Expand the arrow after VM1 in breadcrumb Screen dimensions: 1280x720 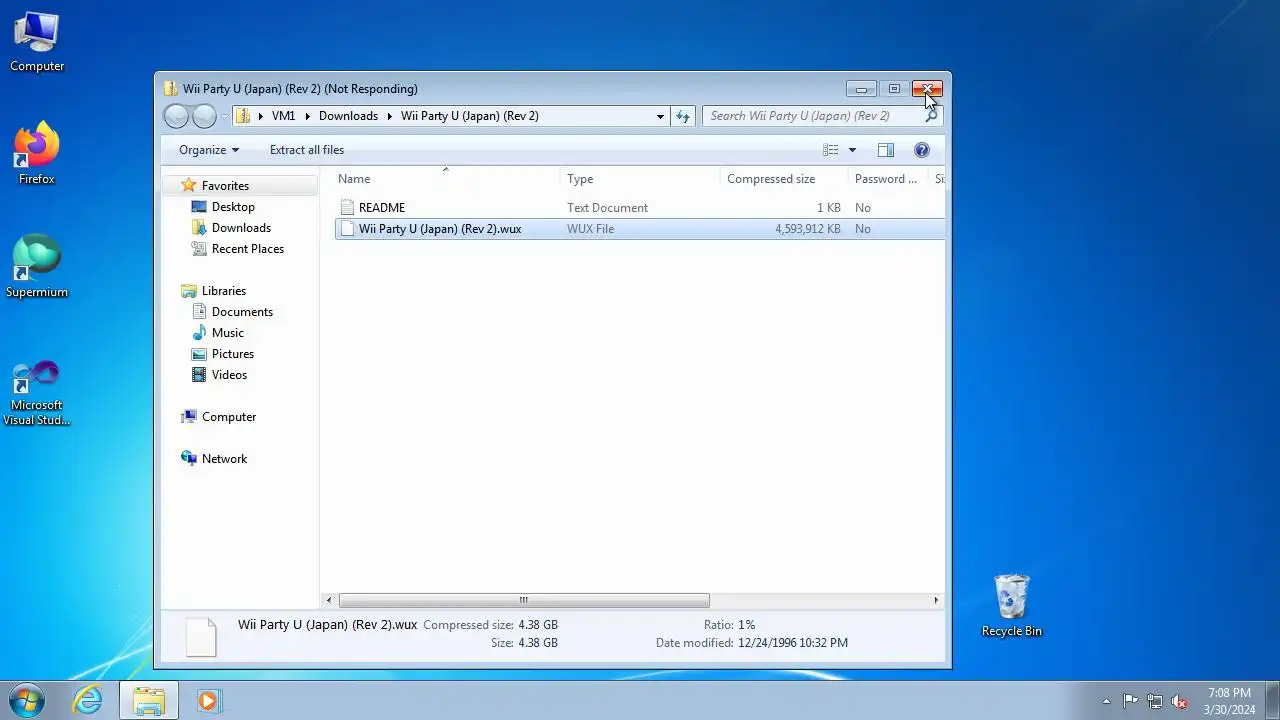[x=307, y=116]
